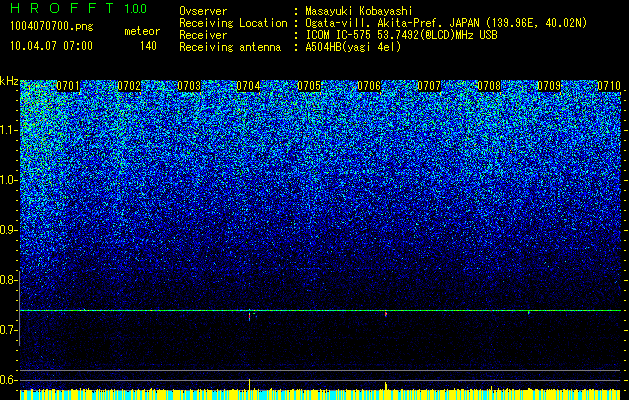Click the Ovserver field label
This screenshot has height=400, width=629.
click(203, 11)
